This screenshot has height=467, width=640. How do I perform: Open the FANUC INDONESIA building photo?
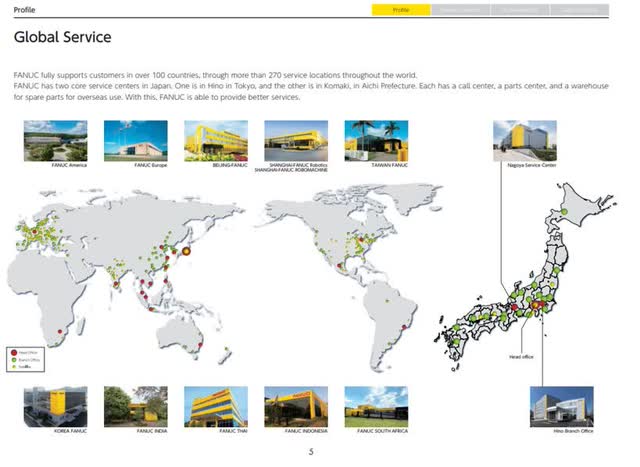tap(296, 407)
